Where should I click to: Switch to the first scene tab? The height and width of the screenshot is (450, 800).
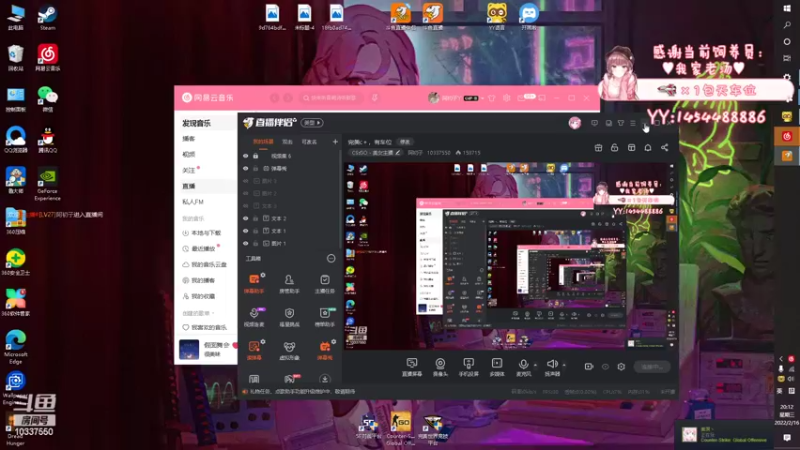tap(263, 141)
